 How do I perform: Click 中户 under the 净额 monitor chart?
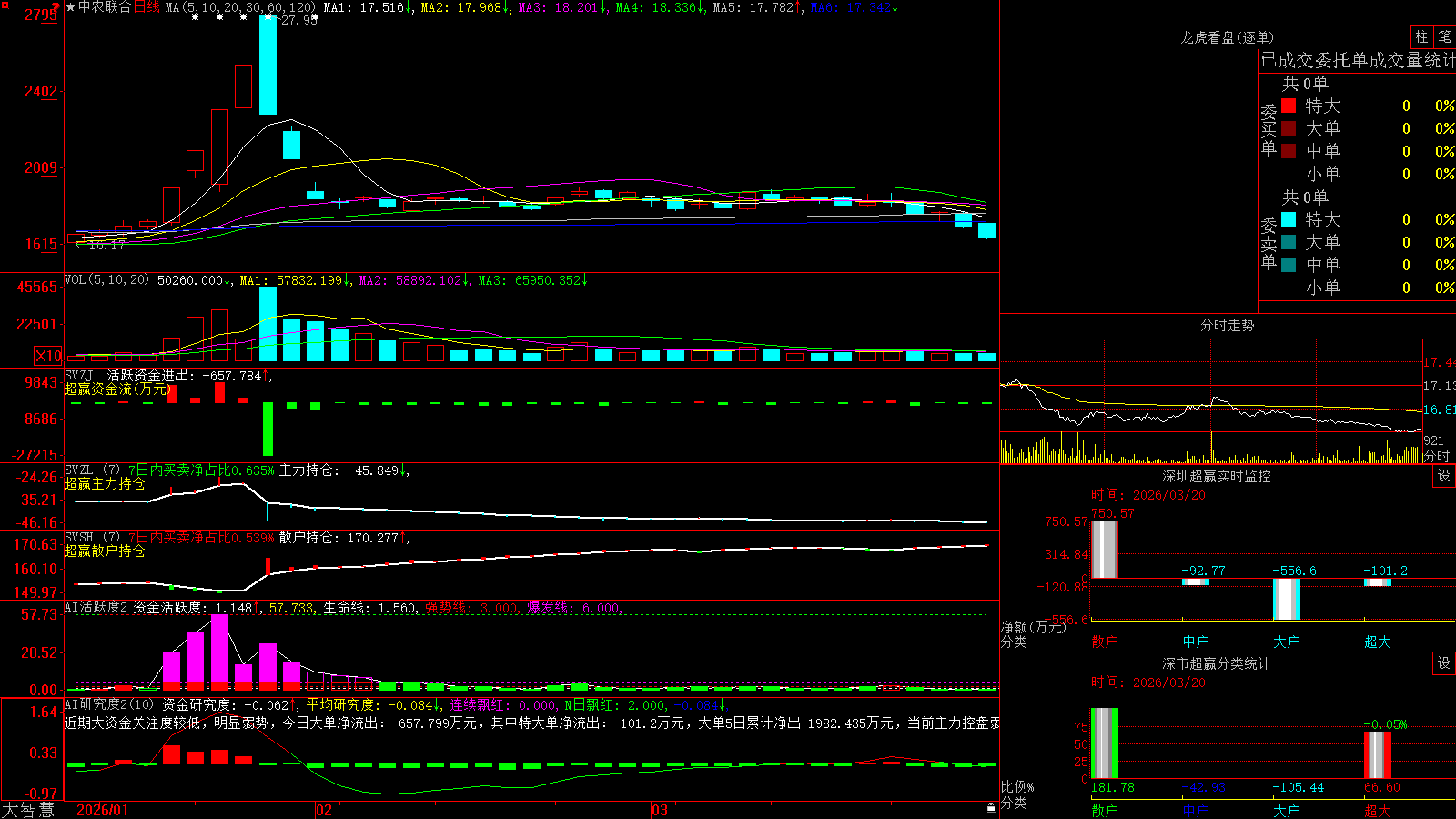(1196, 642)
